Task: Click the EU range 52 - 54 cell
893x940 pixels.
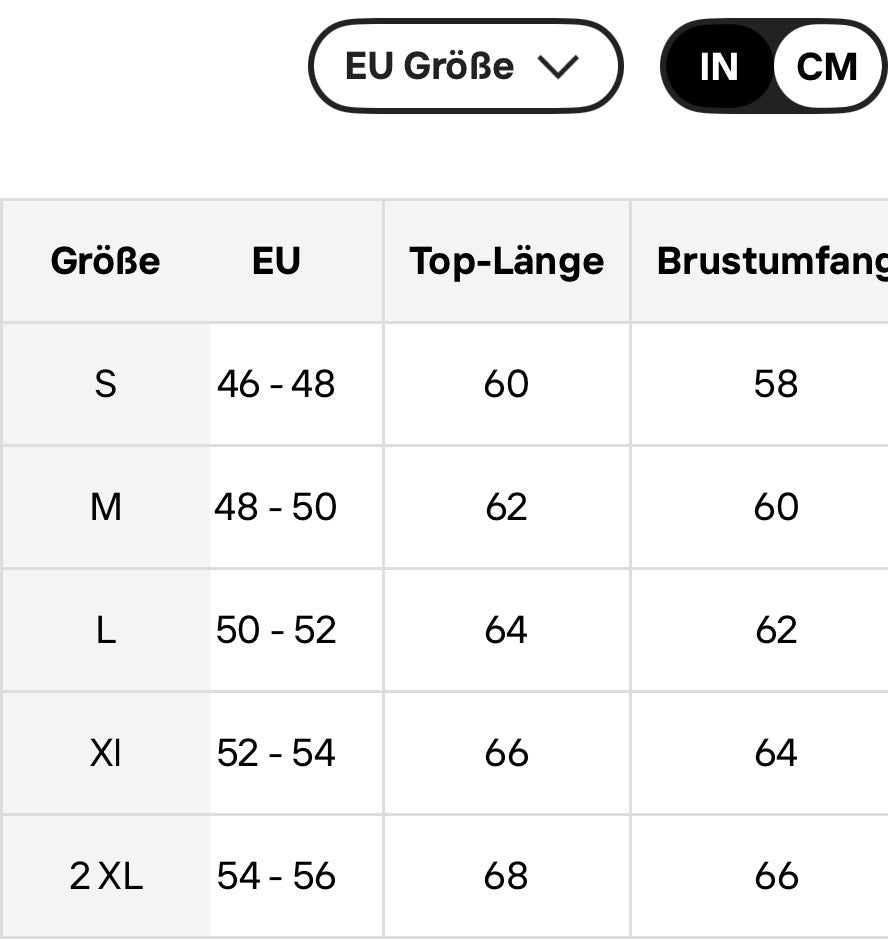Action: 276,753
